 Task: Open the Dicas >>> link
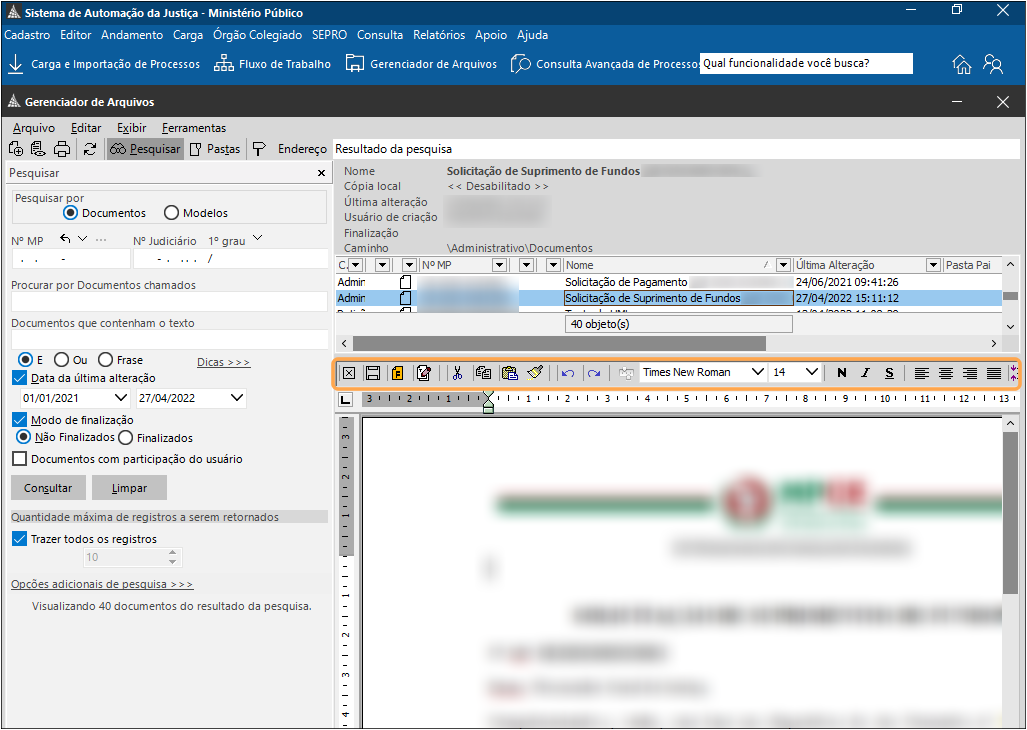point(223,362)
